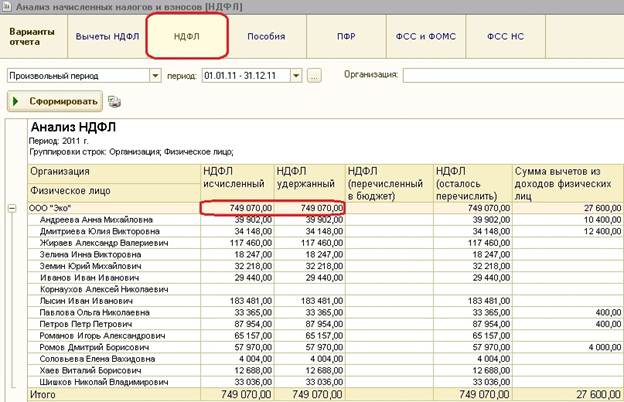Click the НДФЛ исчисленный column header
This screenshot has width=624, height=402.
(236, 178)
